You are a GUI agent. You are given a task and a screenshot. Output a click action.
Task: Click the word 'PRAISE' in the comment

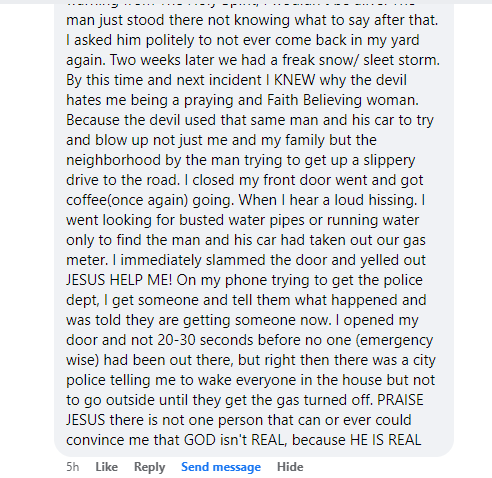pyautogui.click(x=400, y=400)
